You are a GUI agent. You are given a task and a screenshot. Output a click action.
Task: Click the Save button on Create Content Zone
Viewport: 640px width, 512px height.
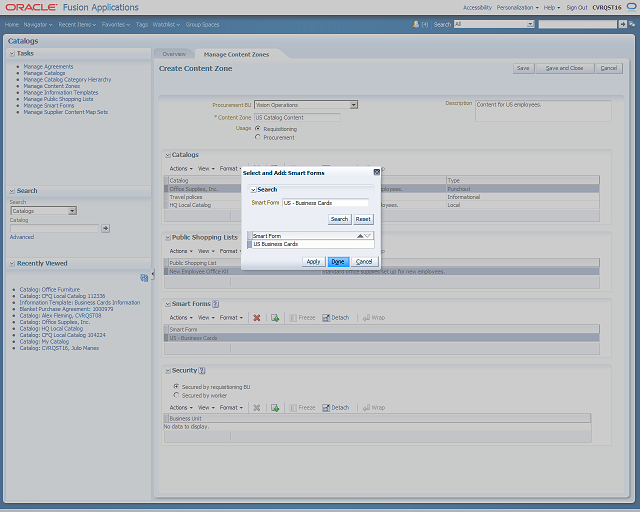[x=523, y=68]
